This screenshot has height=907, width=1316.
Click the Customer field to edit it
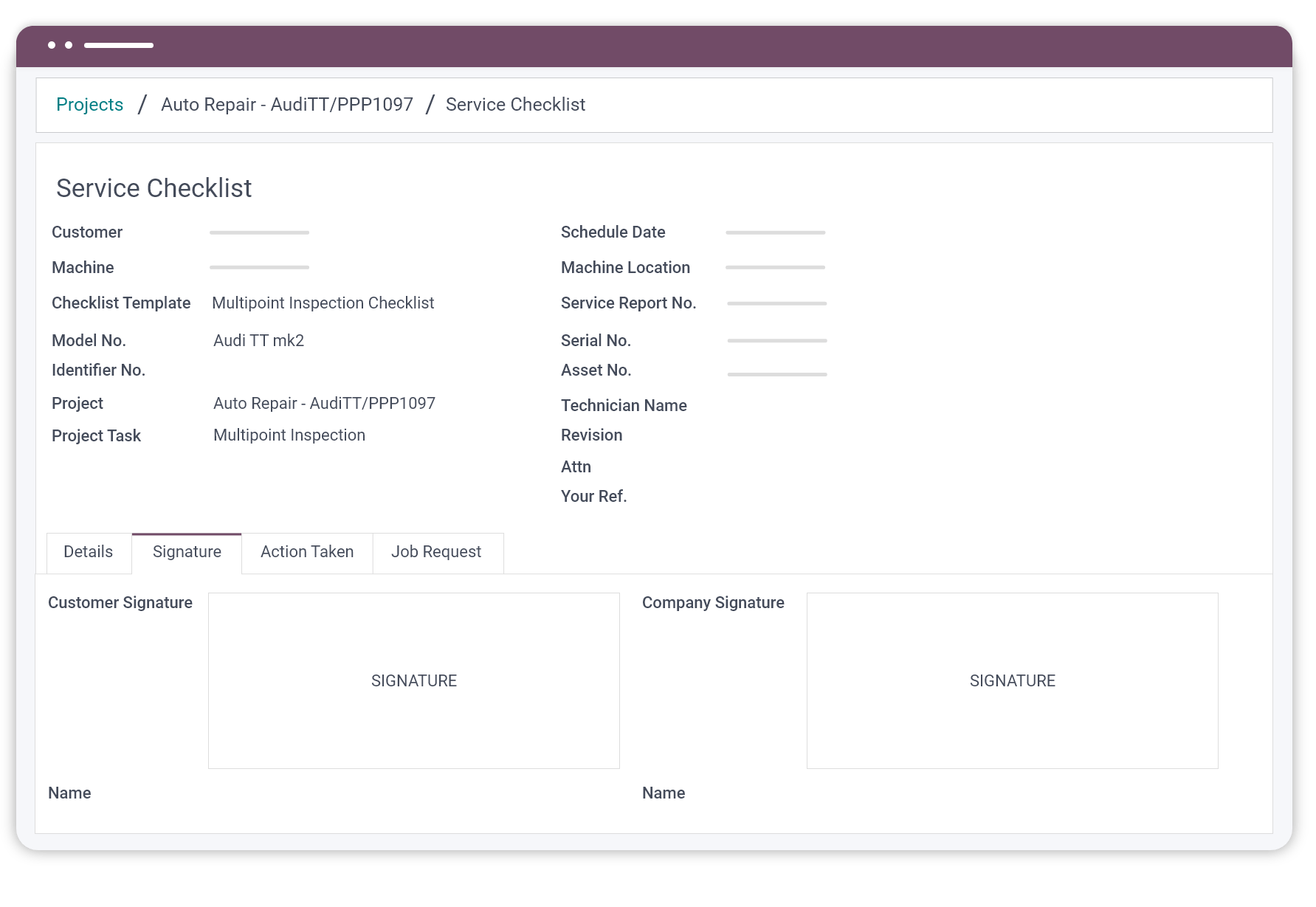(259, 232)
